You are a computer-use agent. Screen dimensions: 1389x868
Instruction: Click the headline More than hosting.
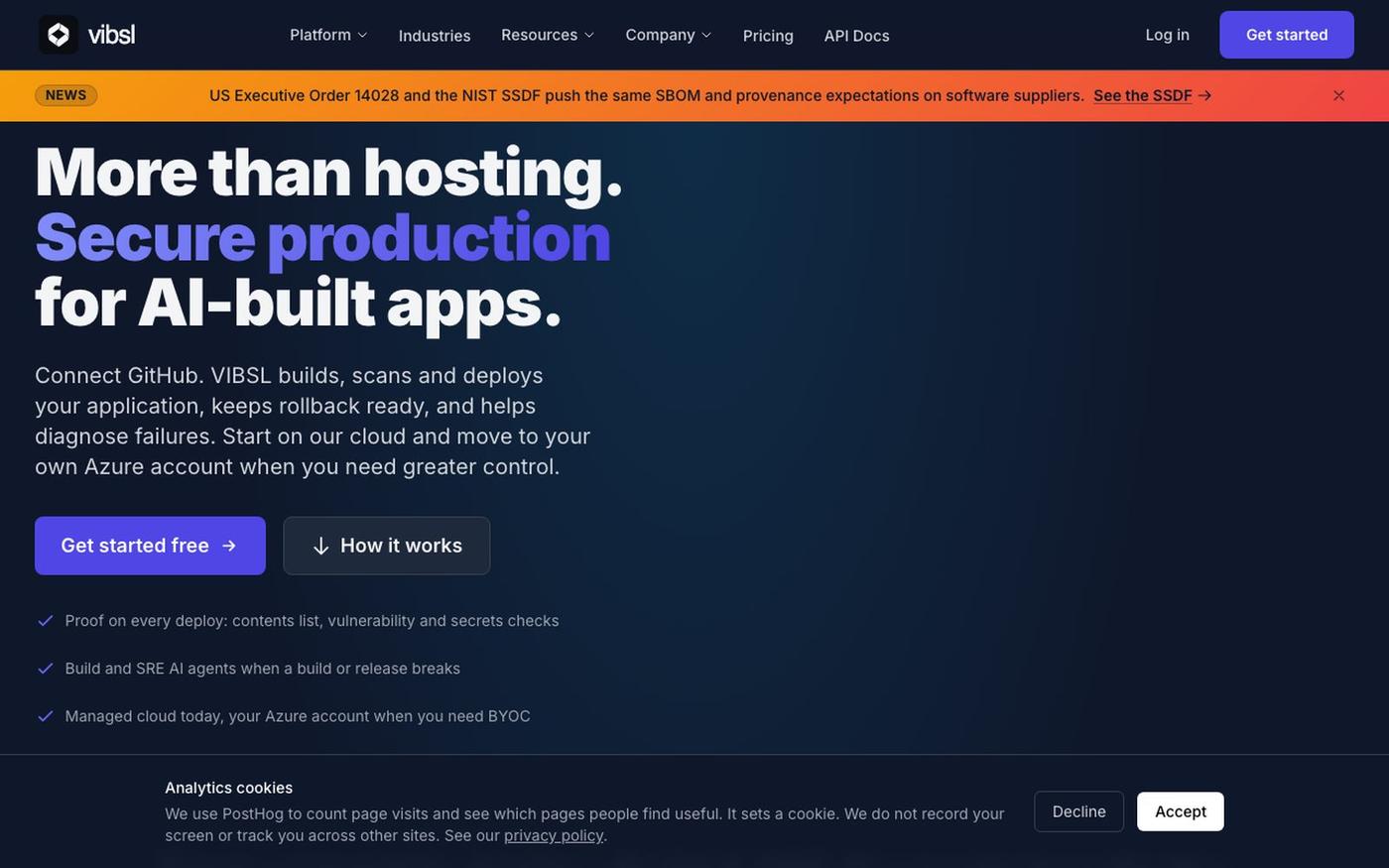pyautogui.click(x=328, y=173)
